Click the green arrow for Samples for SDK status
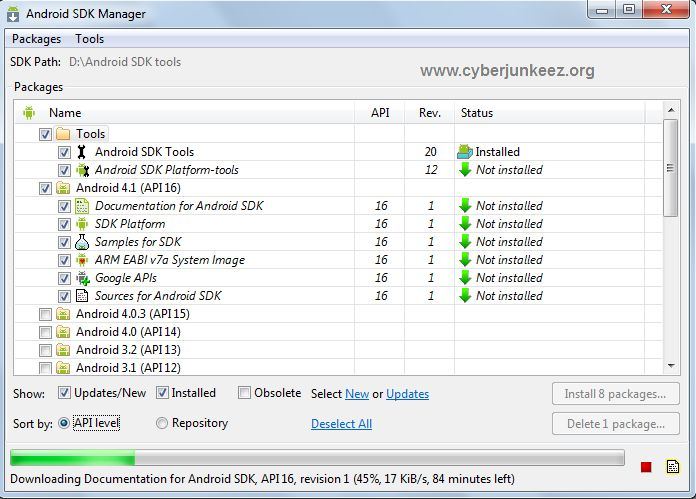This screenshot has width=696, height=499. 465,242
